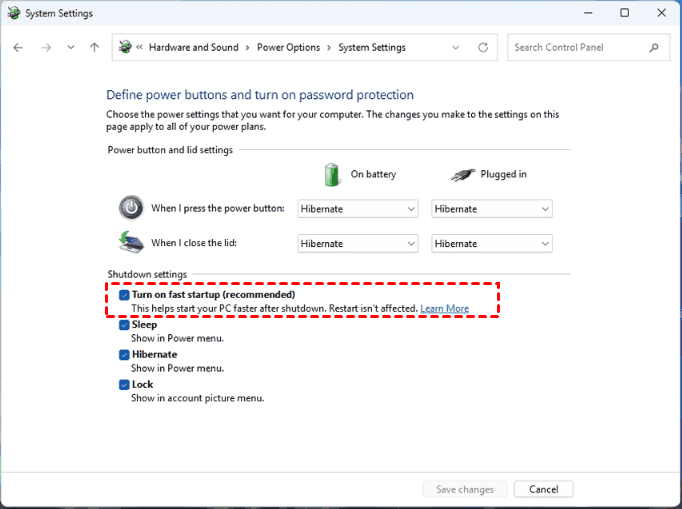
Task: Click the Up one level arrow
Action: click(94, 47)
